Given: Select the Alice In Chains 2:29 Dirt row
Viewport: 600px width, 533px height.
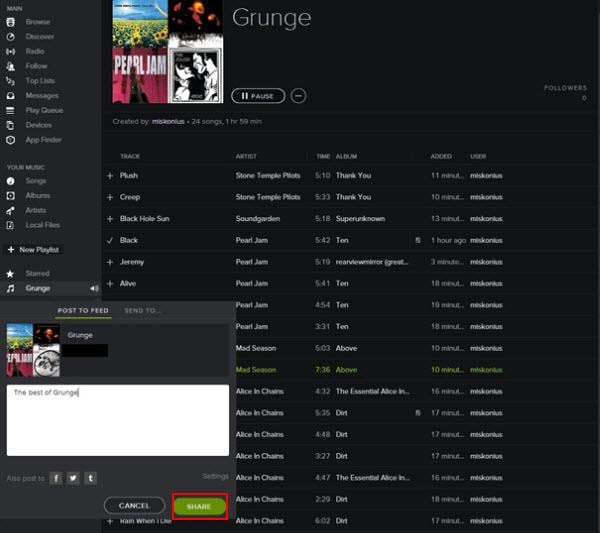Looking at the screenshot, I should [x=369, y=499].
